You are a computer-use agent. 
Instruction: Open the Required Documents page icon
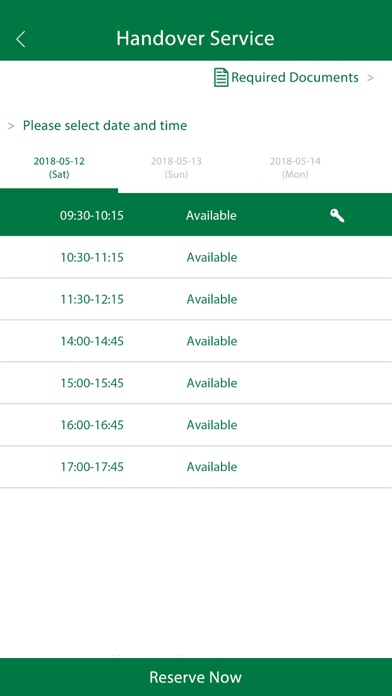(x=221, y=78)
